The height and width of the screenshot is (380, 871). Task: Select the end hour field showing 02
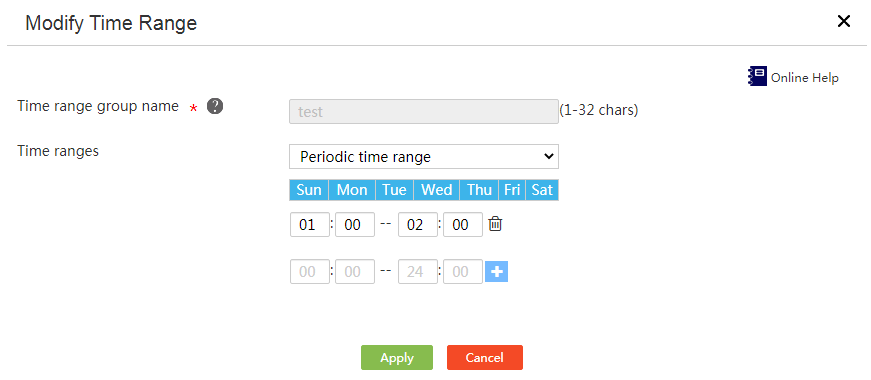coord(418,224)
